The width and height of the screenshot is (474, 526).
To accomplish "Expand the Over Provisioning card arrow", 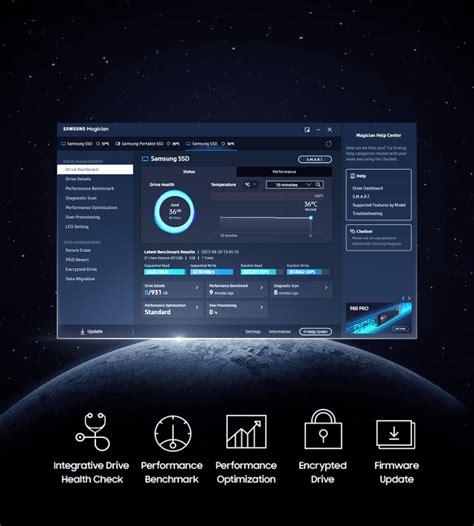I will point(261,307).
